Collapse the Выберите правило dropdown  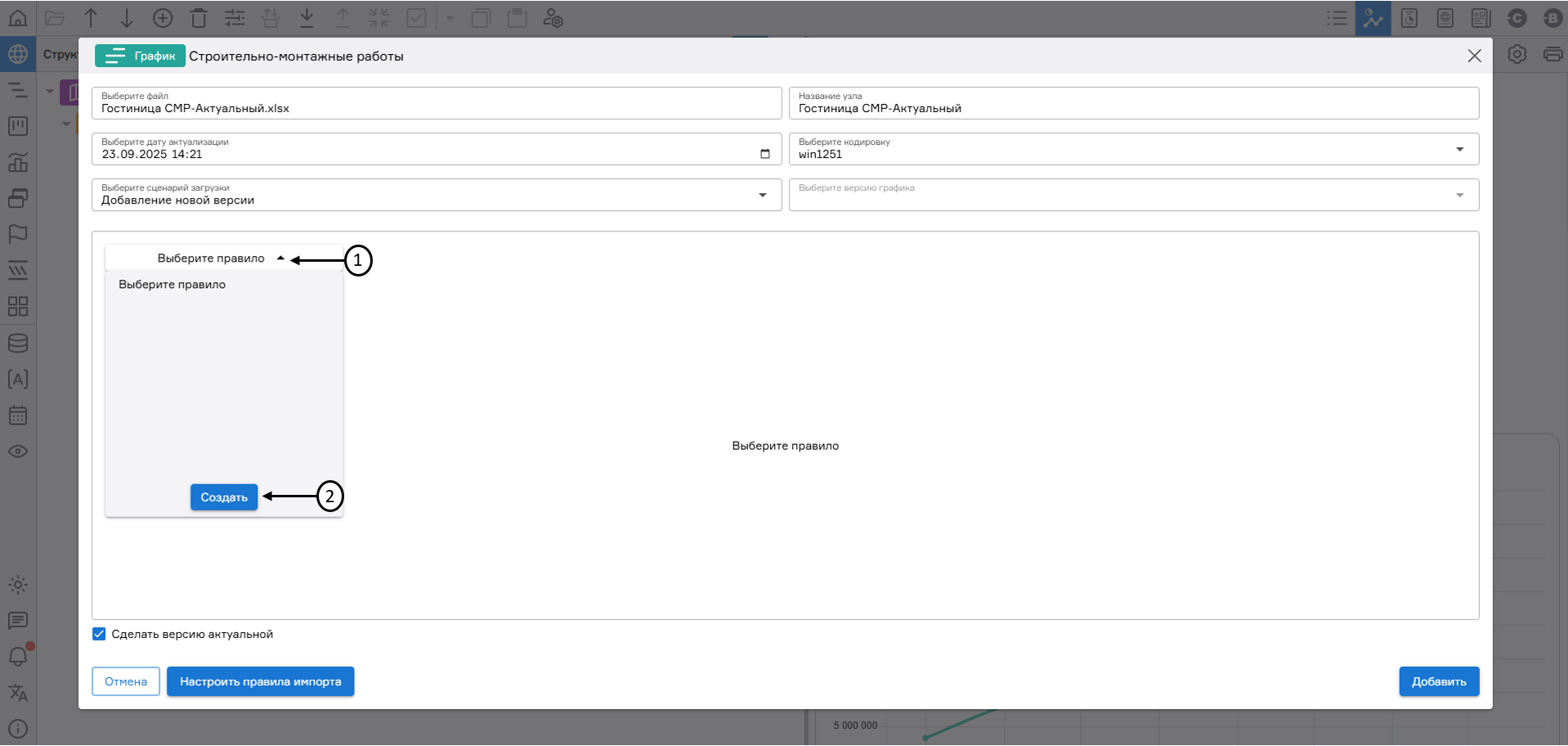click(280, 257)
